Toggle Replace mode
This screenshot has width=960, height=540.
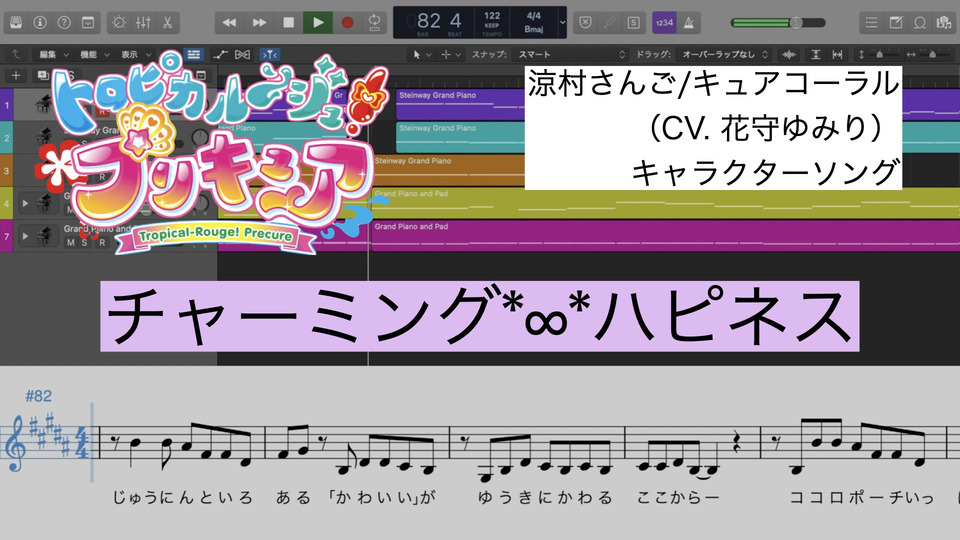585,23
